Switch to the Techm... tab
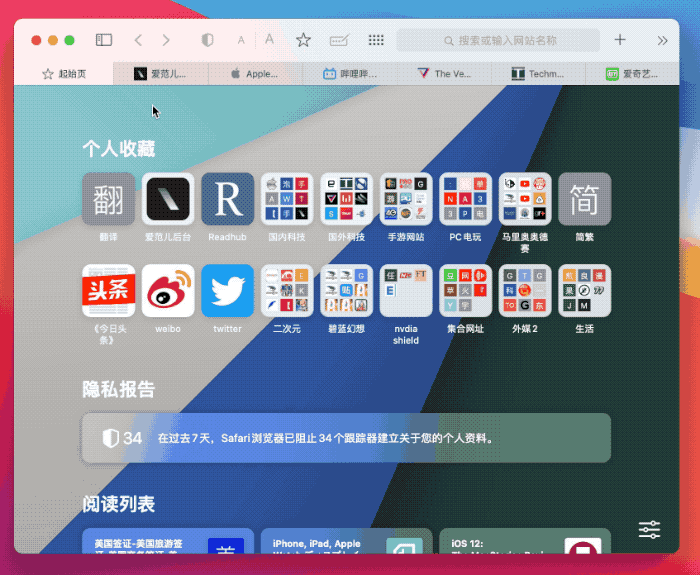700x575 pixels. [538, 74]
